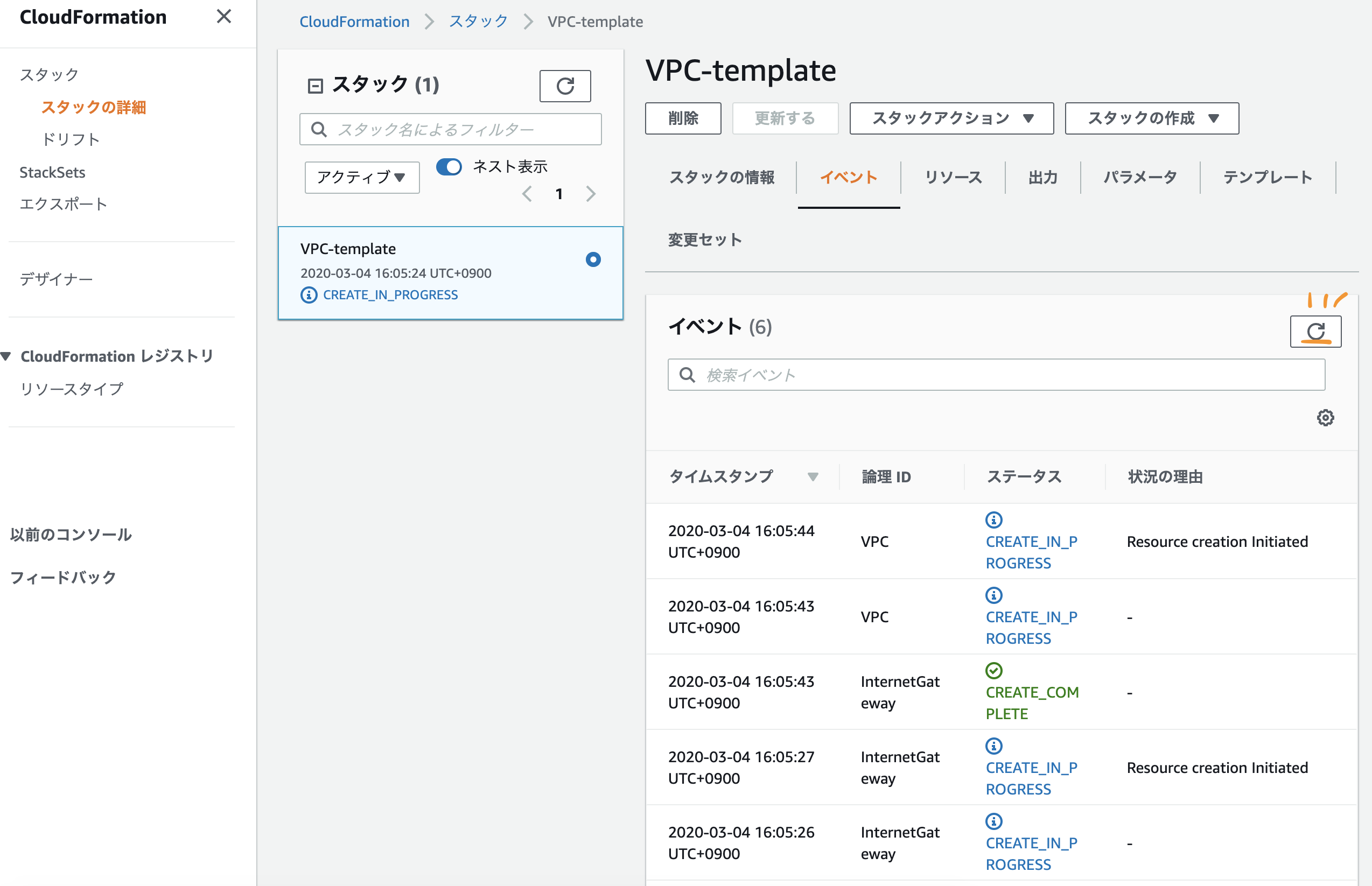Click the delete stack button

683,118
